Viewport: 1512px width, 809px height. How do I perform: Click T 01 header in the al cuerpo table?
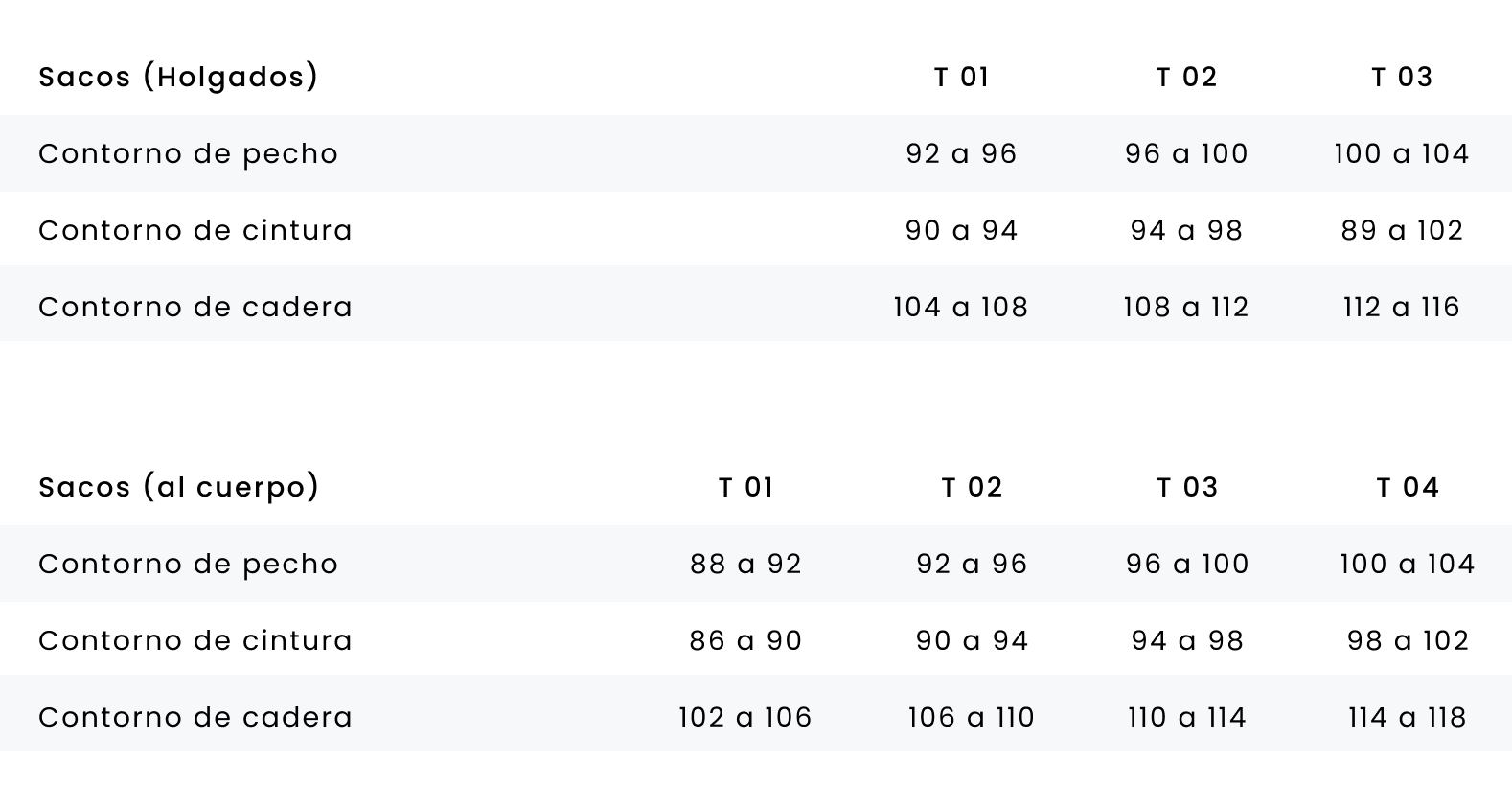coord(746,487)
